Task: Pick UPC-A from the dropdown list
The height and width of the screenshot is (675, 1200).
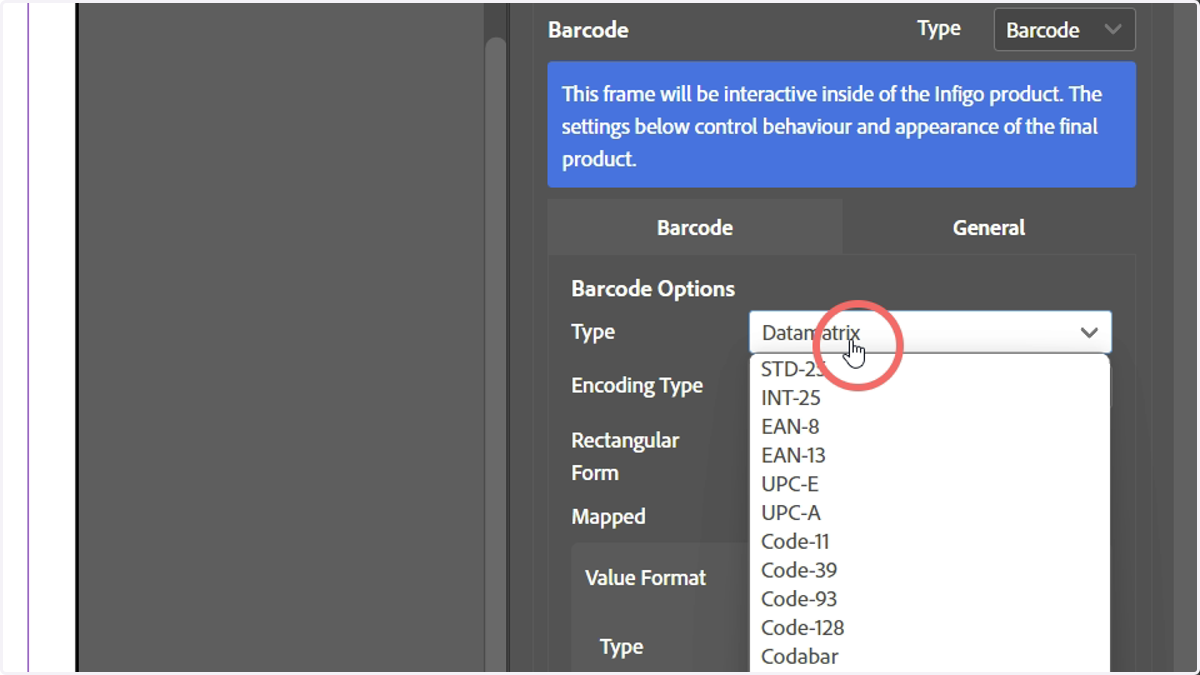Action: [930, 513]
